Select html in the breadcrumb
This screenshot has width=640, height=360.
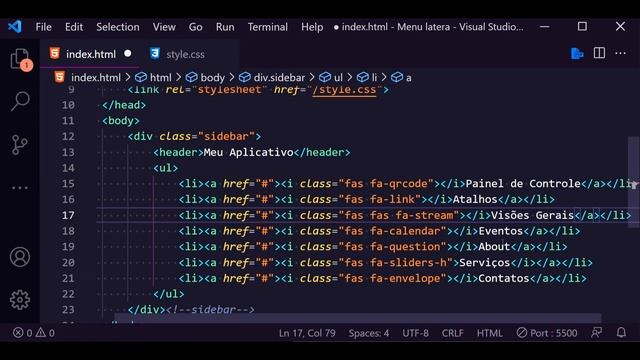tap(160, 78)
